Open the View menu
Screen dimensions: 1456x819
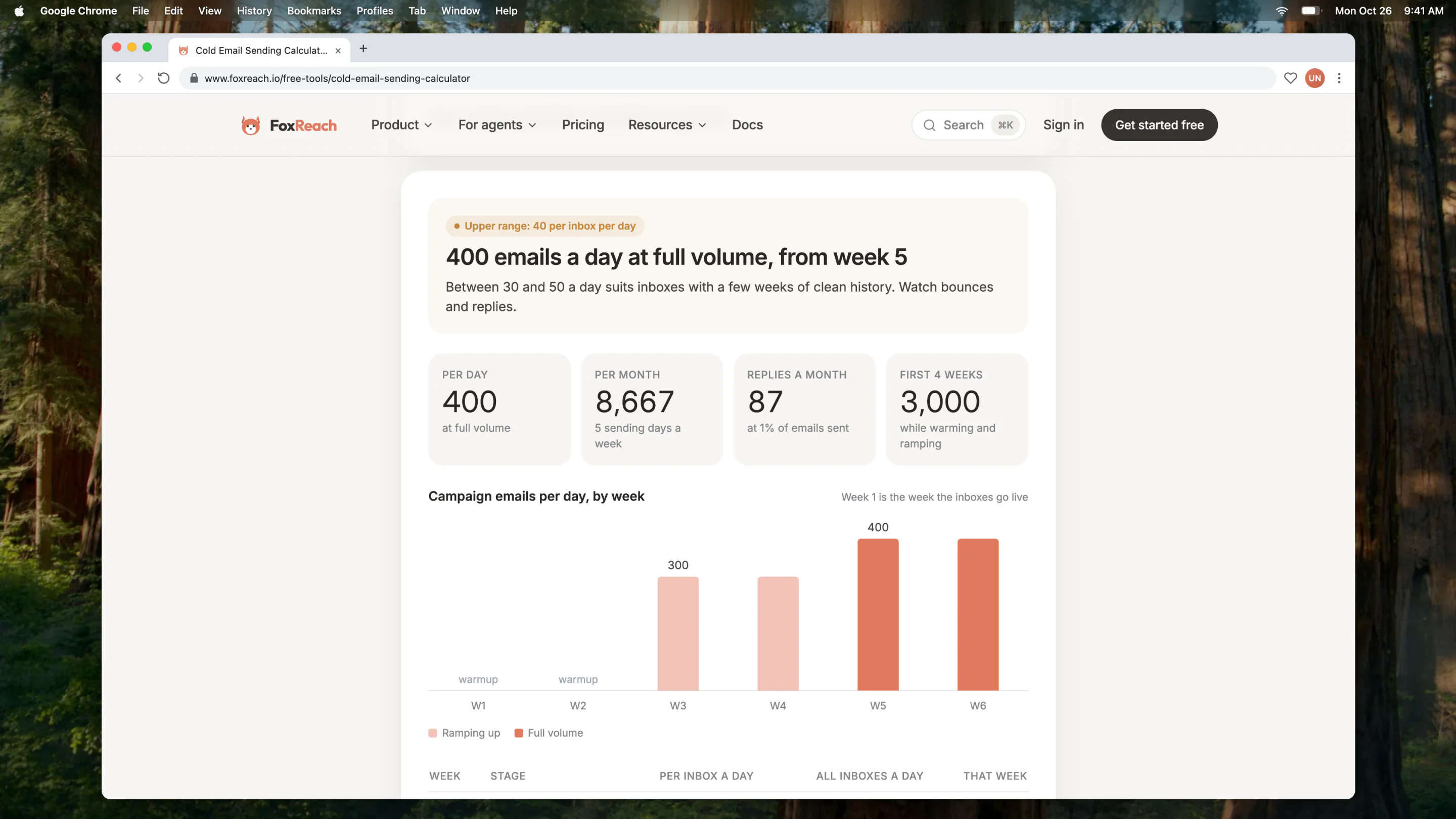[x=210, y=11]
